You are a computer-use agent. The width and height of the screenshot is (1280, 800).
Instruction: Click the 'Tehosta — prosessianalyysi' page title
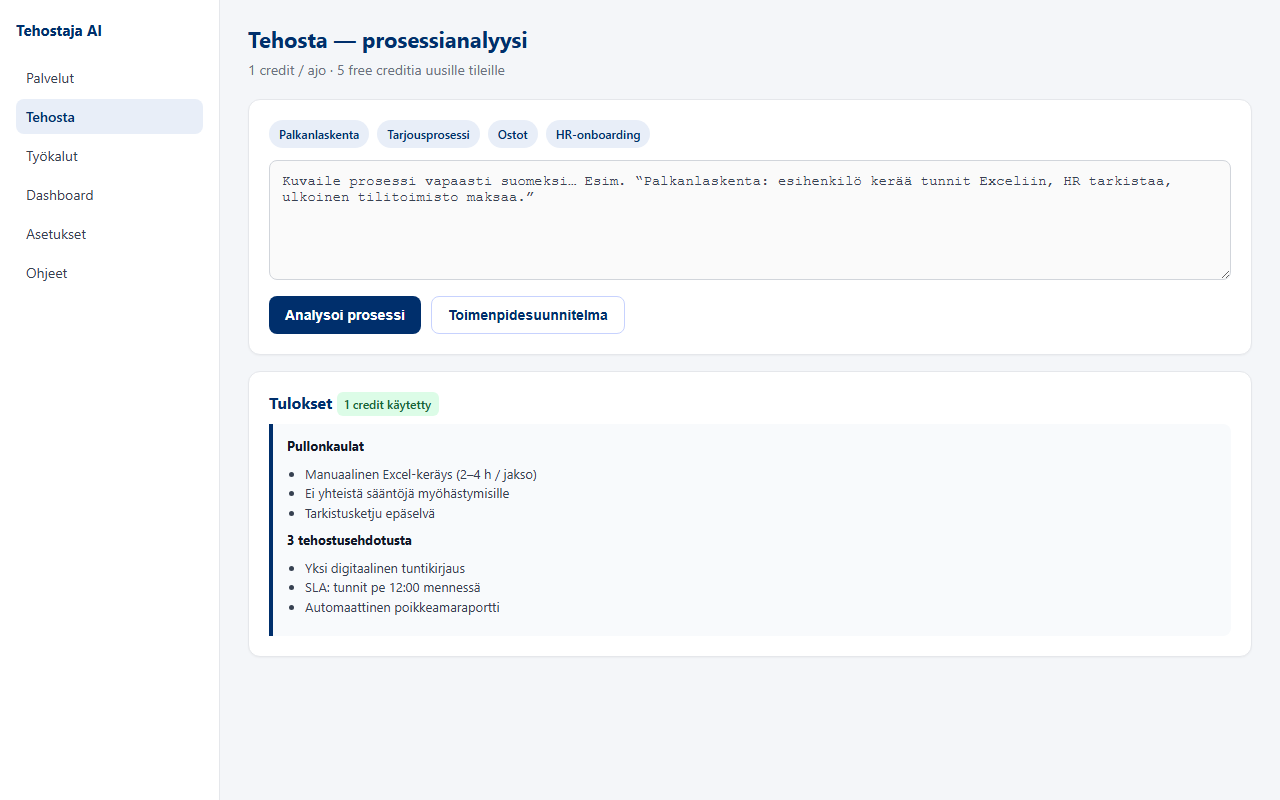(x=388, y=41)
